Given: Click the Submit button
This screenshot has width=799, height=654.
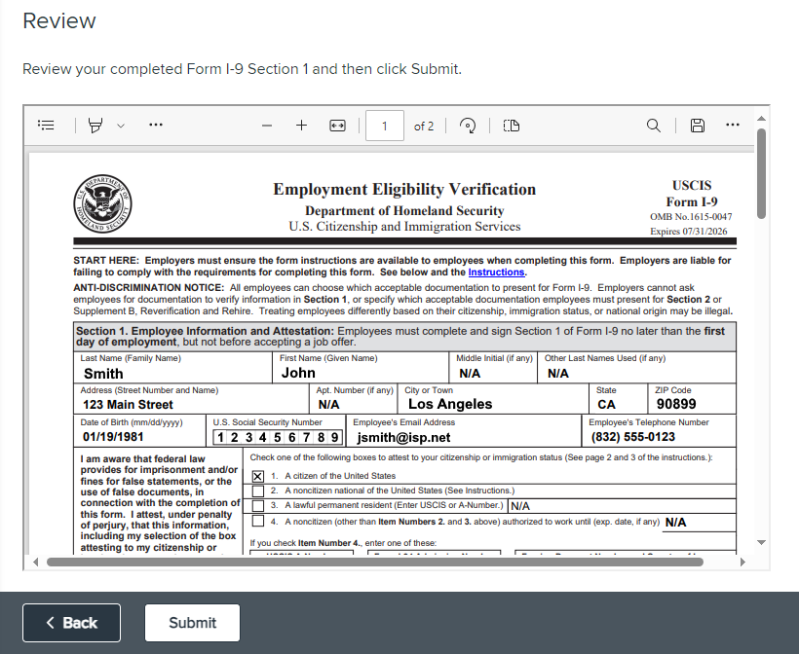Looking at the screenshot, I should [192, 622].
